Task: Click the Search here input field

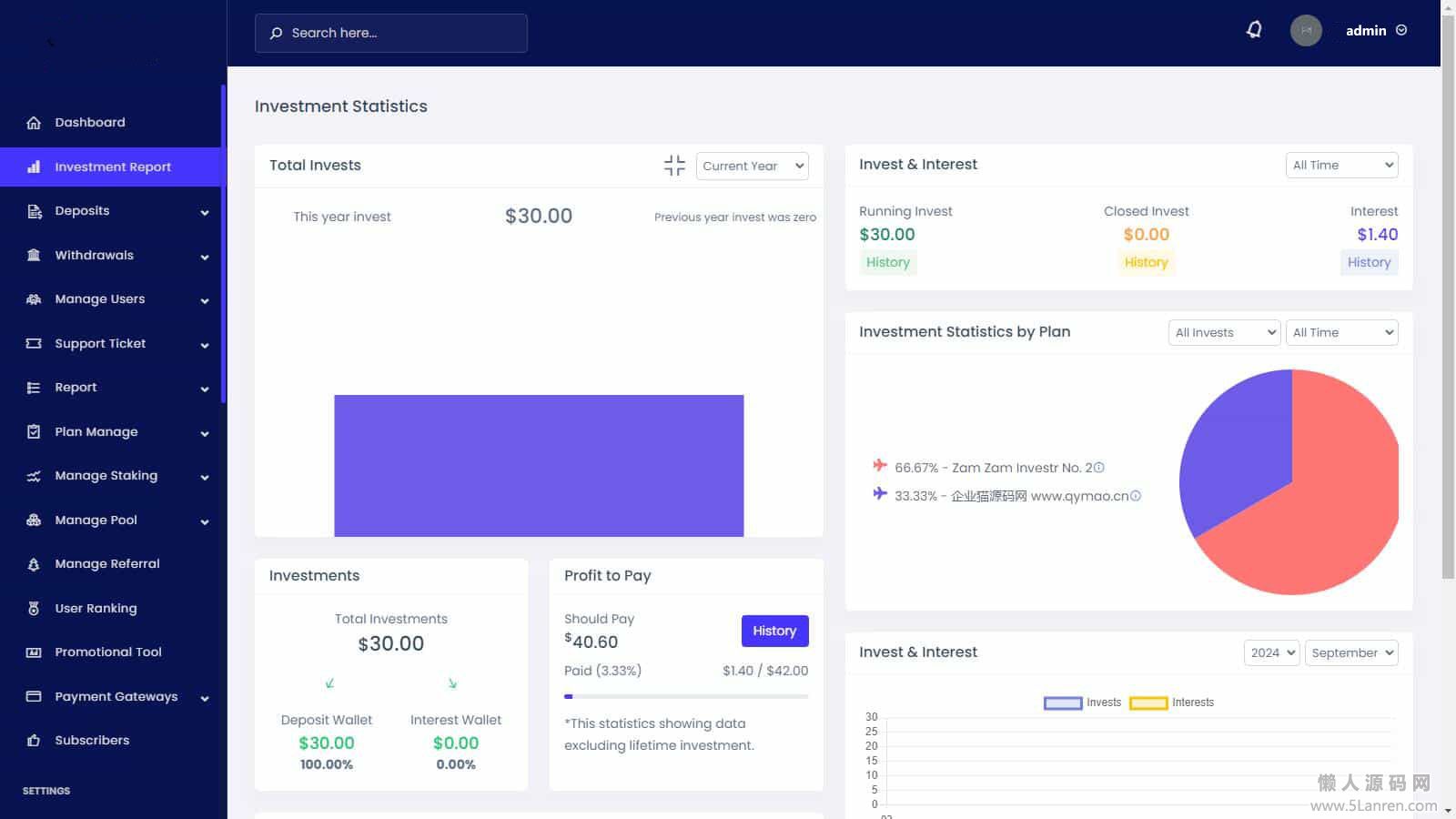Action: (391, 33)
